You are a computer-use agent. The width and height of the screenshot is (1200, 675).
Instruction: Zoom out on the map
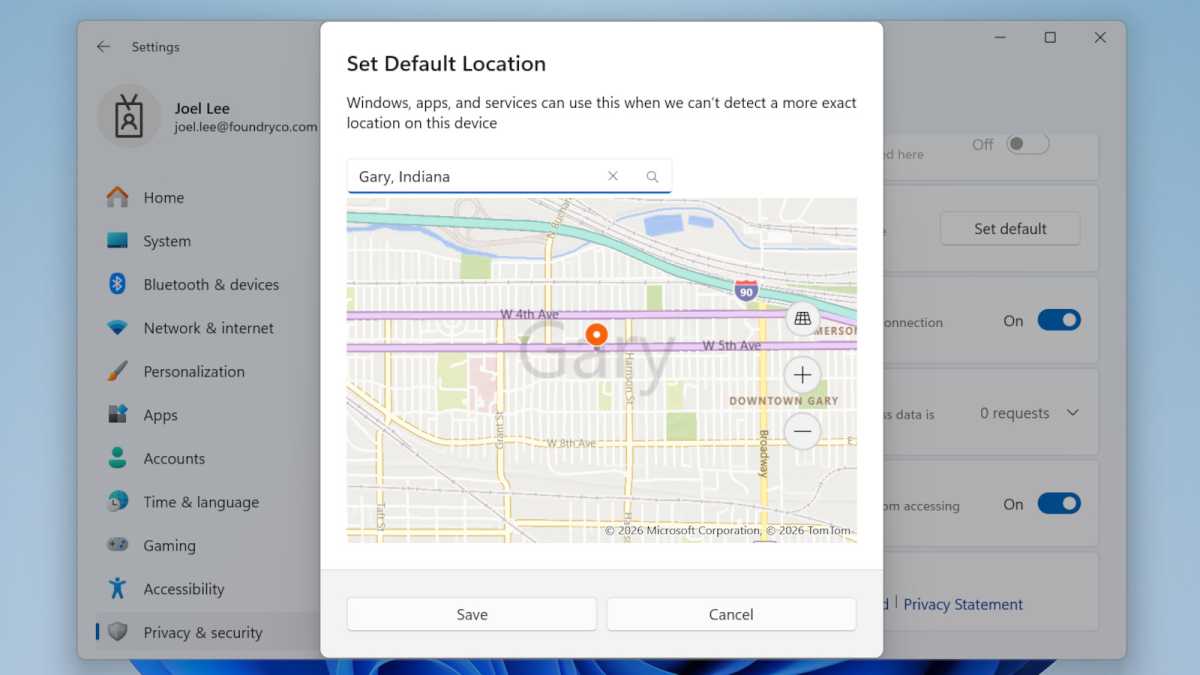(803, 431)
